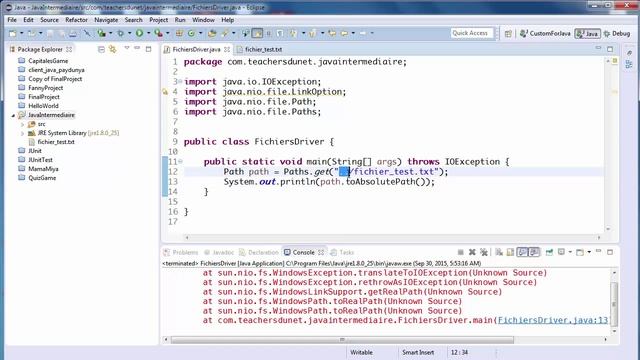The image size is (640, 360).
Task: Open the Window menu
Action: pos(203,20)
